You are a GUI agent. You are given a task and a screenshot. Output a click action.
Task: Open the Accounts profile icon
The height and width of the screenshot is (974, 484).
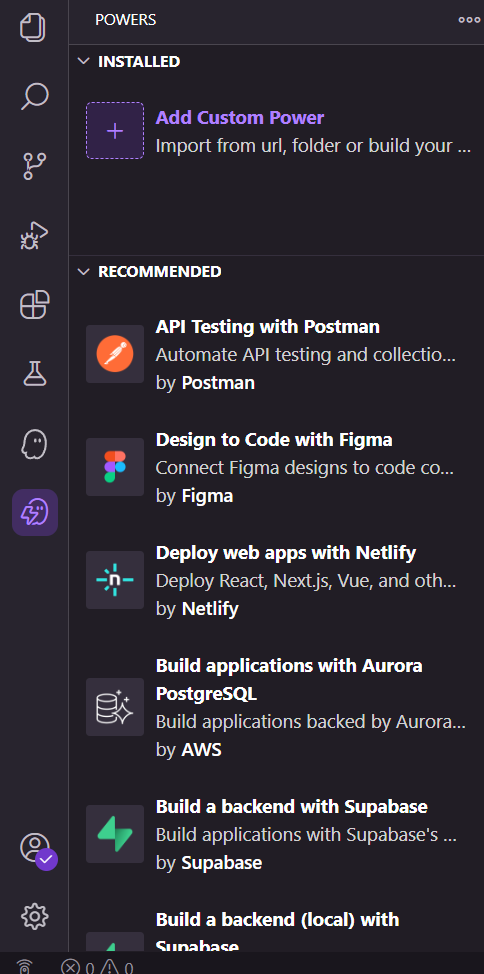(x=35, y=849)
